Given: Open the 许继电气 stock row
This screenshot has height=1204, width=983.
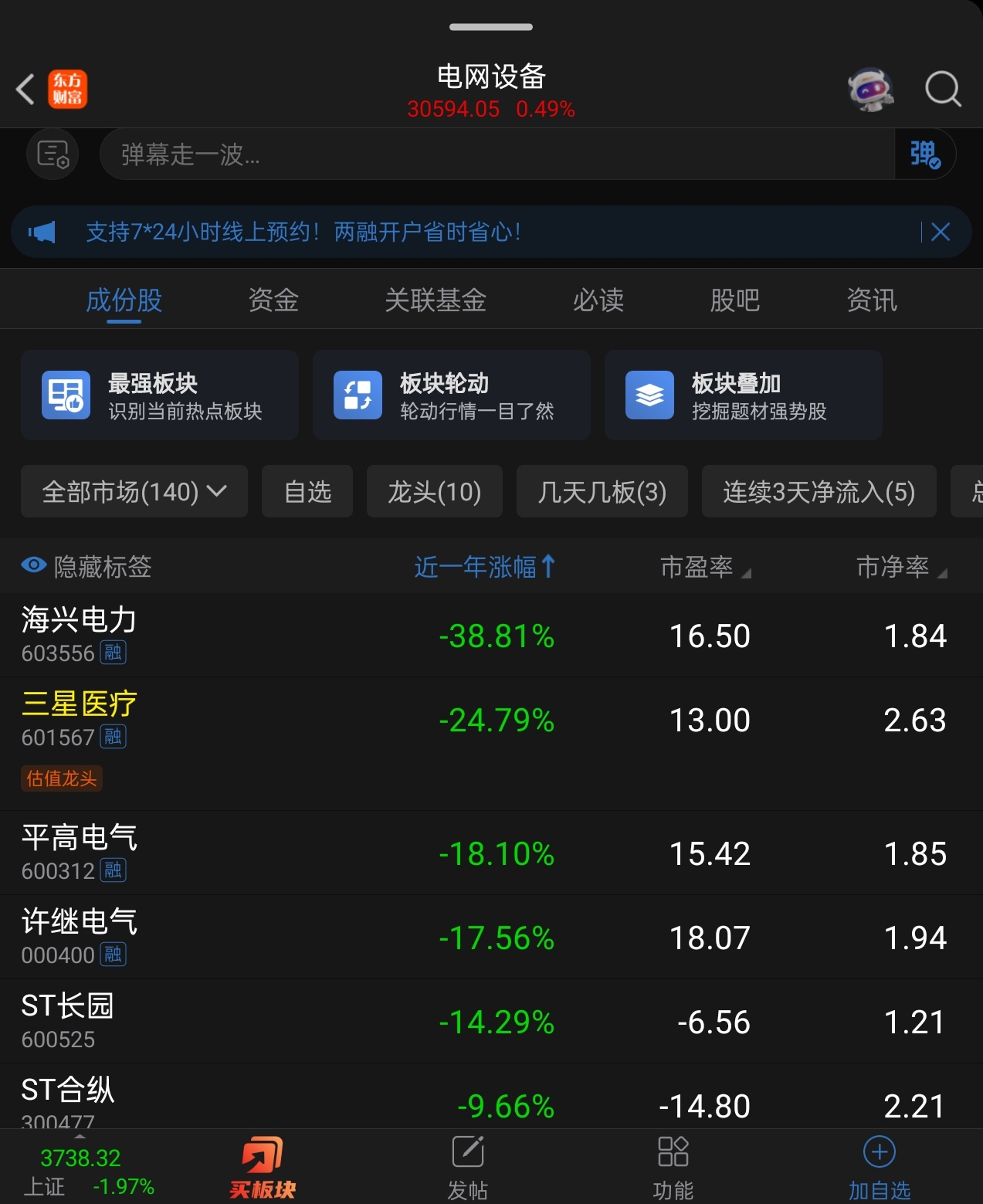Looking at the screenshot, I should [491, 937].
